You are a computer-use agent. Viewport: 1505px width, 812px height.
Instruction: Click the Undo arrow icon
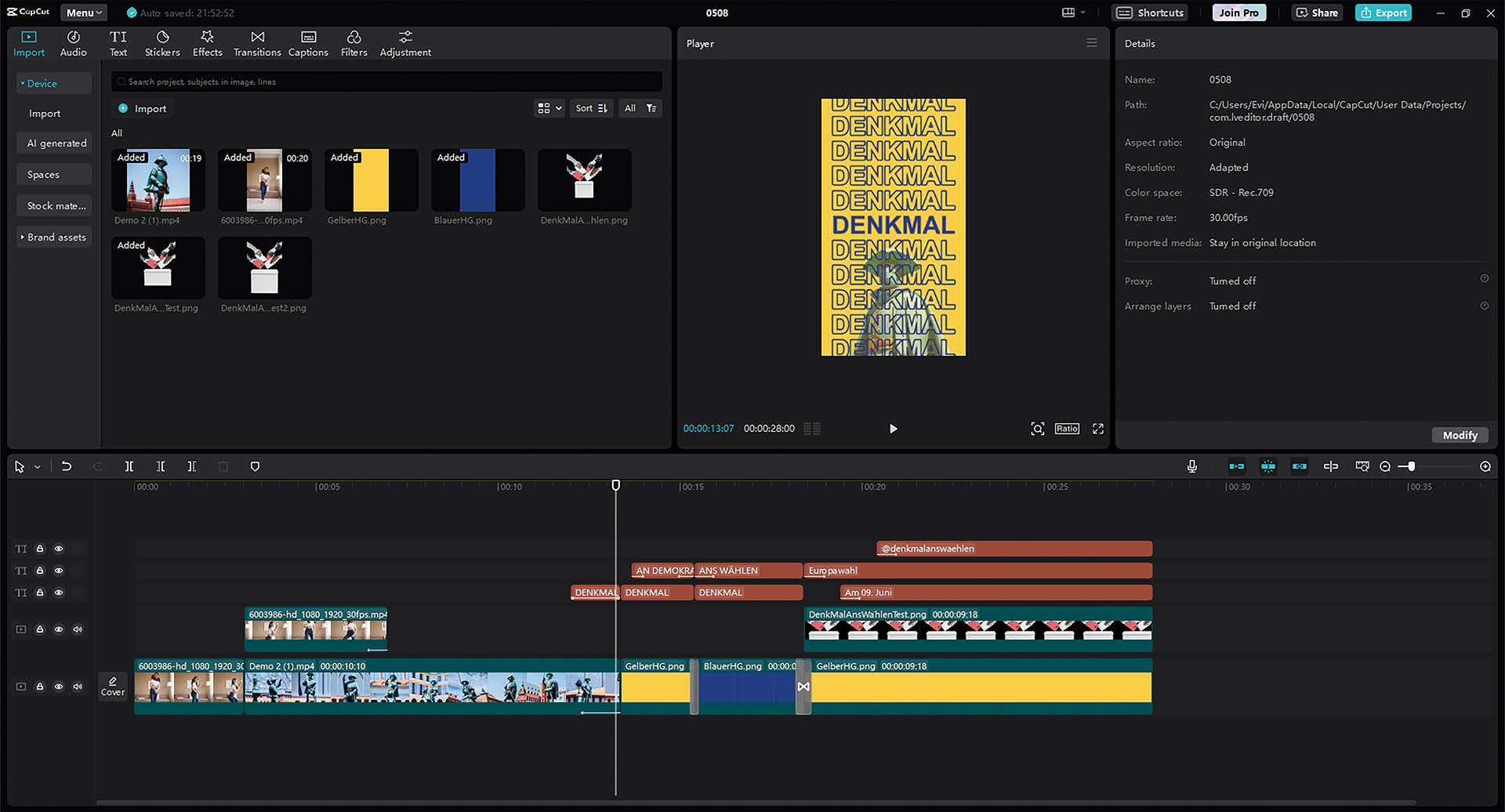point(67,466)
